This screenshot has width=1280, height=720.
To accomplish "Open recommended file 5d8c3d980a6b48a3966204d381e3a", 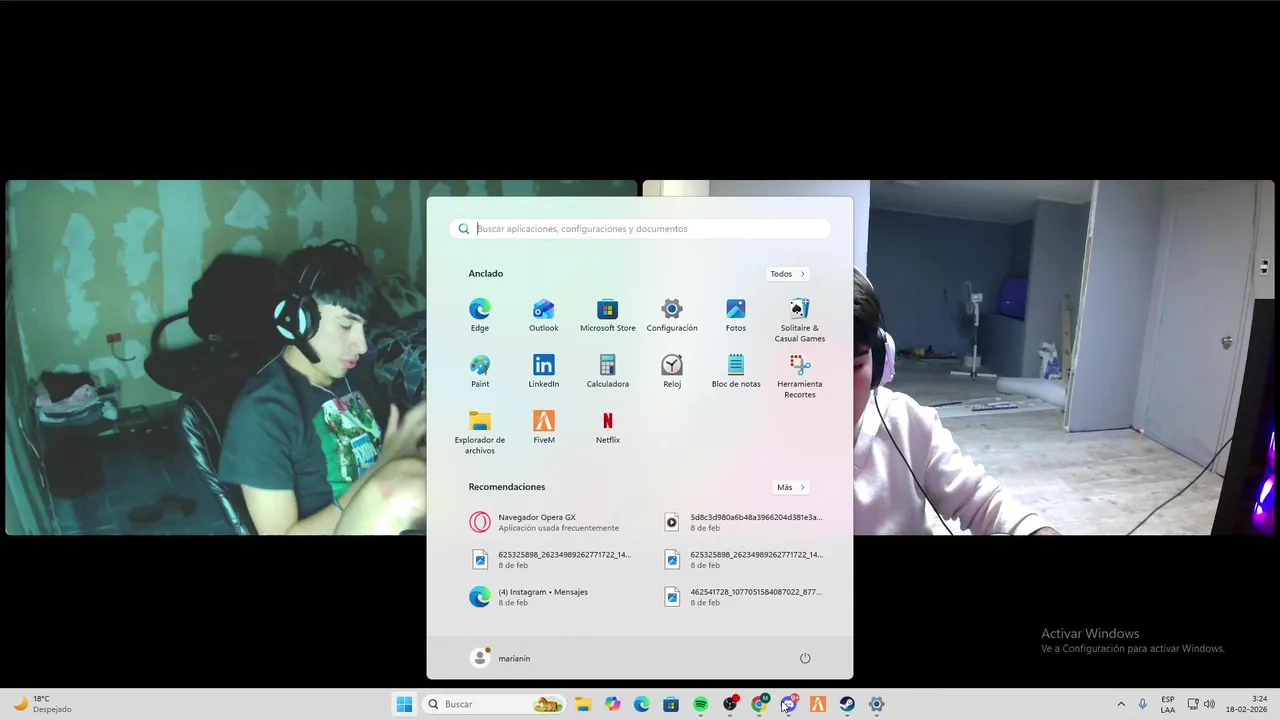I will coord(745,522).
